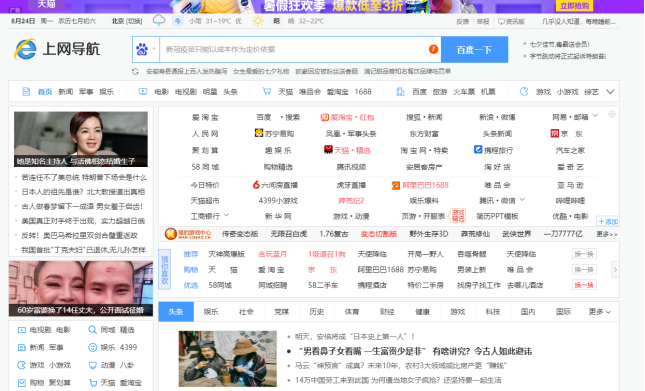Switch to the 科技 news tab
The image size is (645, 391).
coord(493,312)
